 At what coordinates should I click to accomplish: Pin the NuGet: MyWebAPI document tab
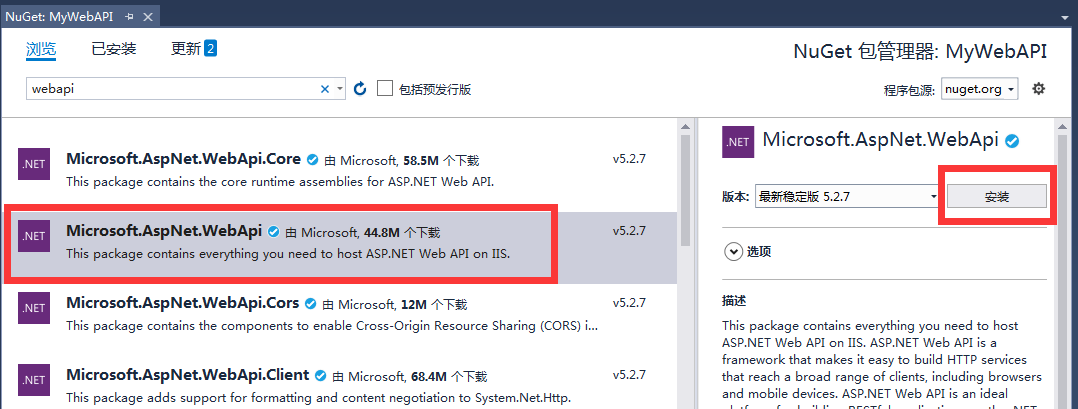[129, 16]
